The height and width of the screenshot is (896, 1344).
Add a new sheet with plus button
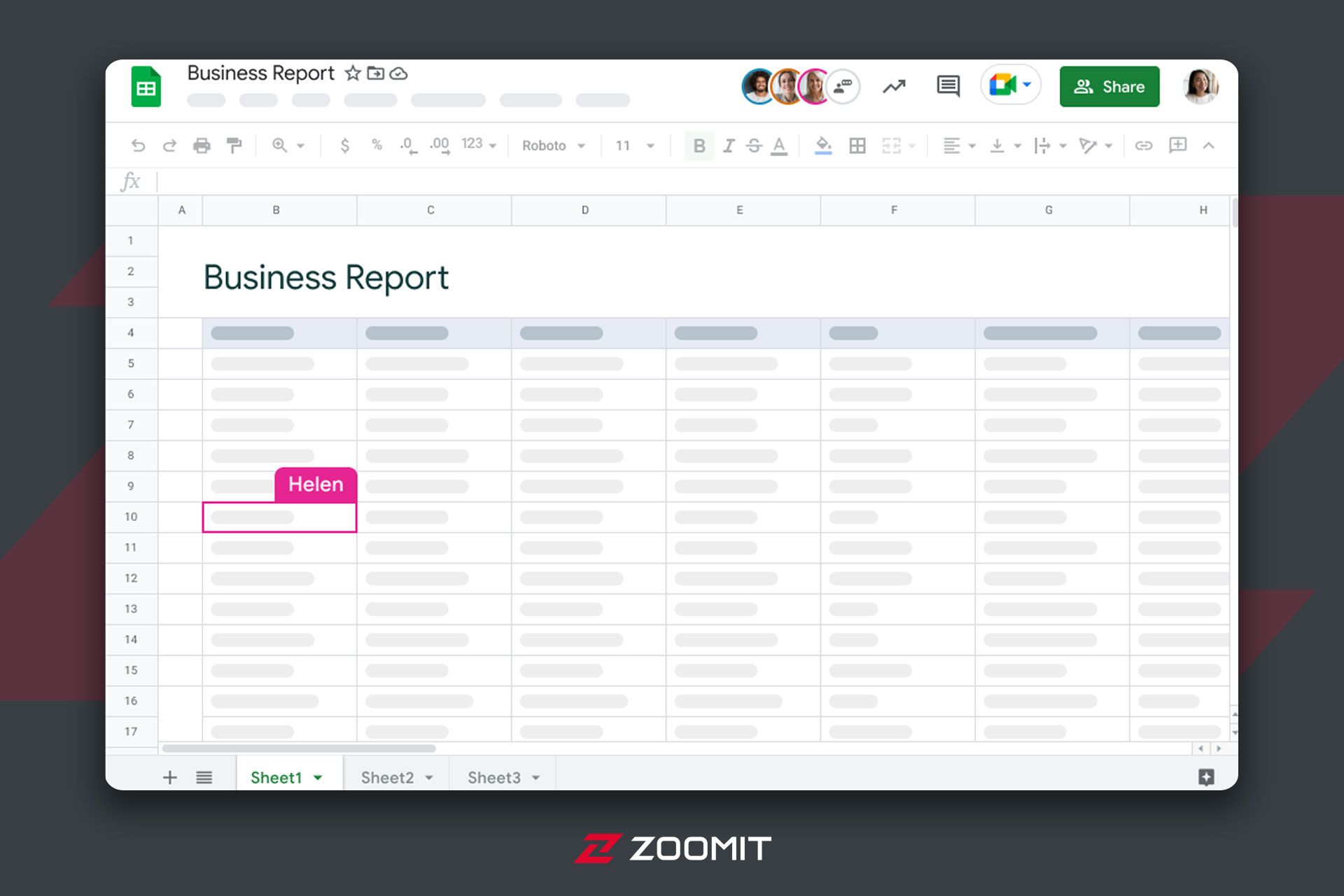(x=169, y=778)
